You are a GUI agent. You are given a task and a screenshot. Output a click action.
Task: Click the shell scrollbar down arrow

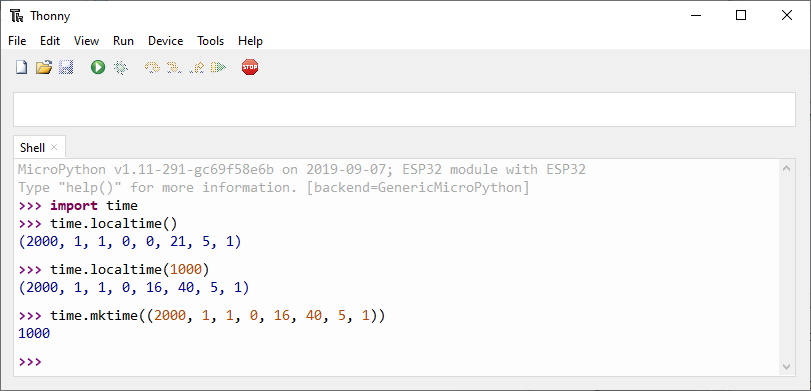pyautogui.click(x=787, y=367)
